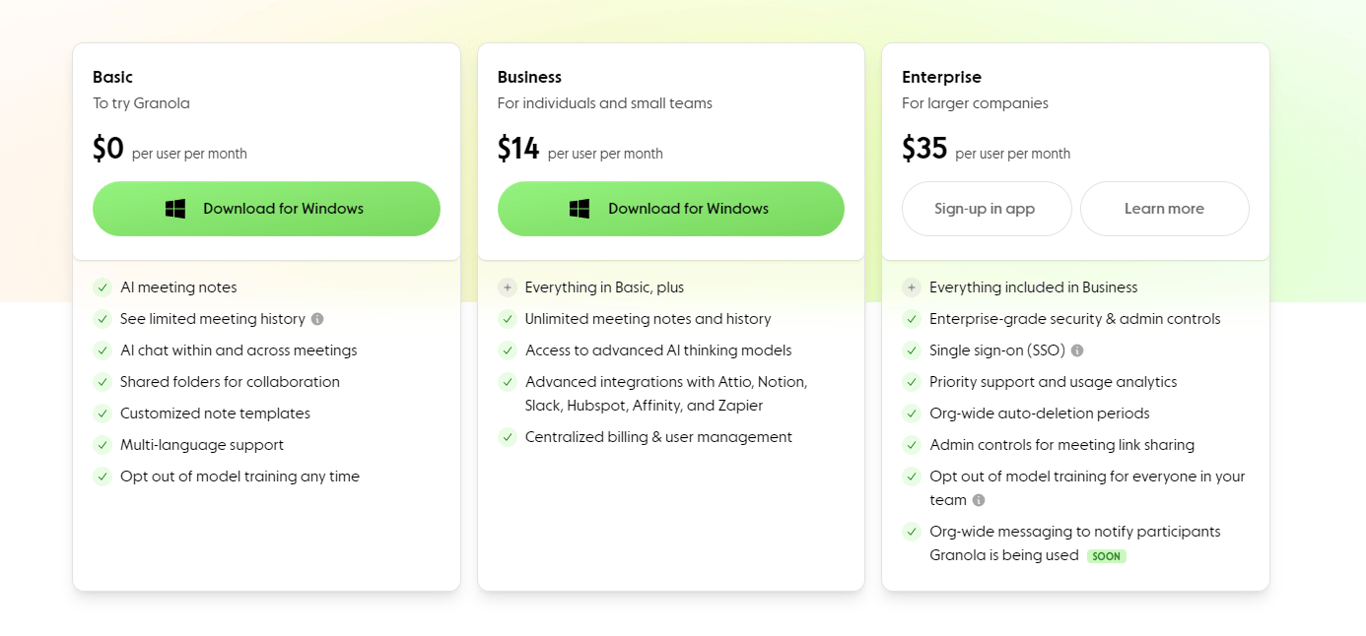Screen dimensions: 1366x636
Task: Click checkmark icon next to AI meeting notes
Action: [x=102, y=288]
